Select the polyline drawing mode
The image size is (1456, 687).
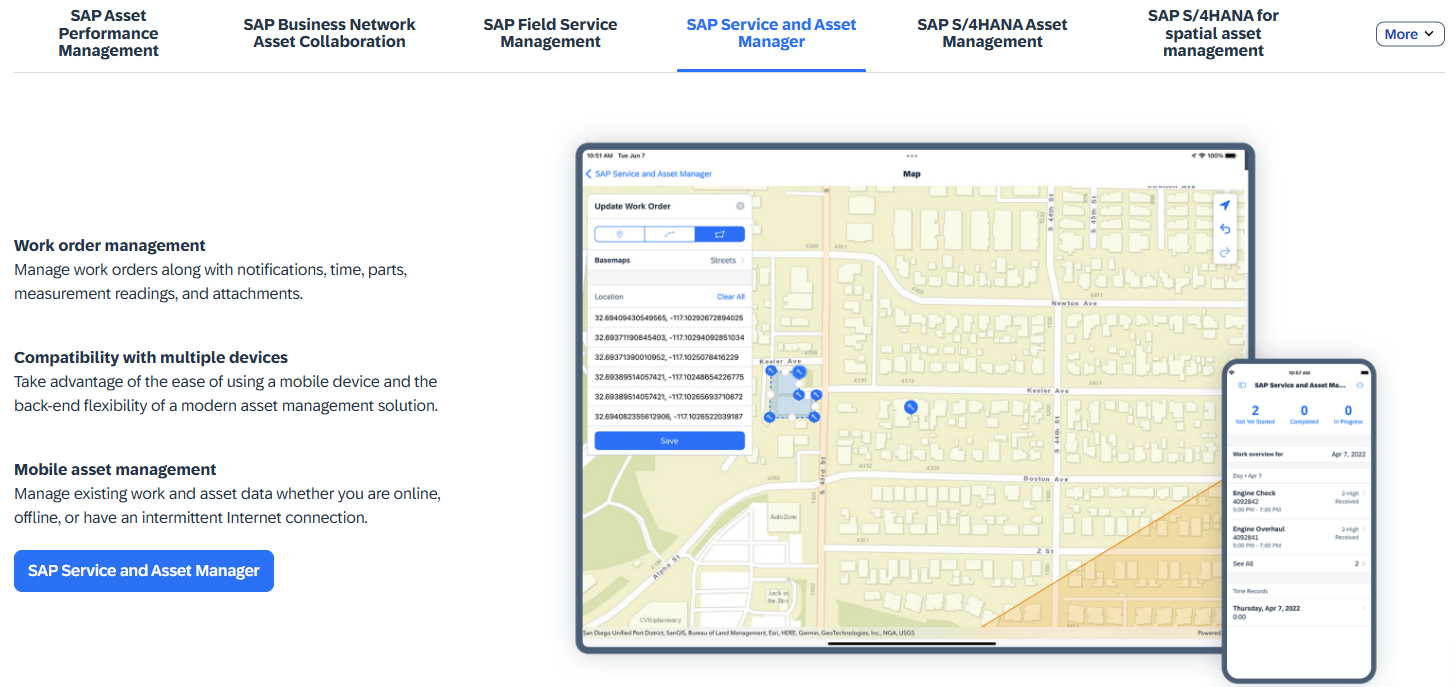[670, 234]
